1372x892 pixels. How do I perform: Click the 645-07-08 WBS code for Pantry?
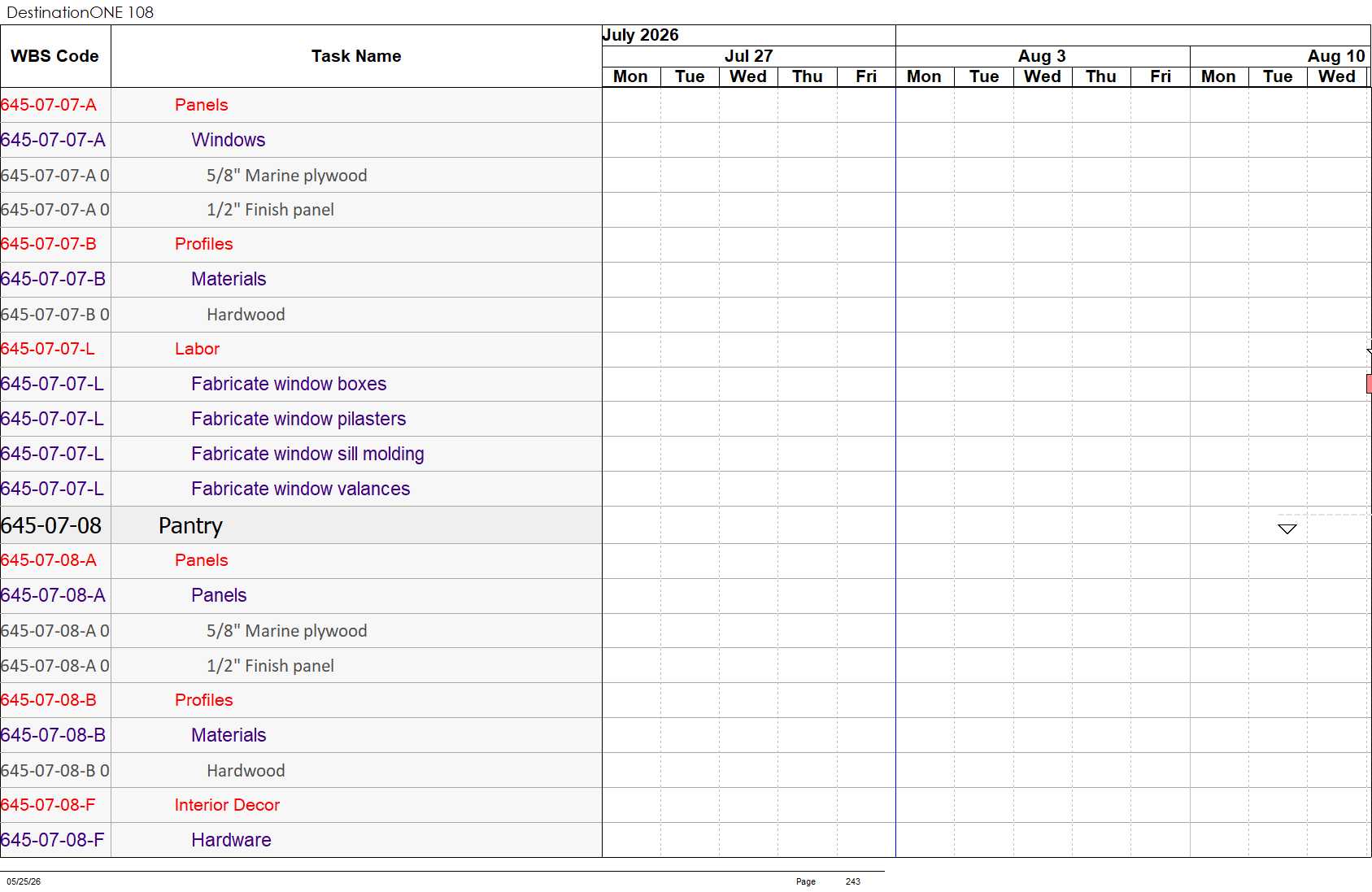point(51,526)
